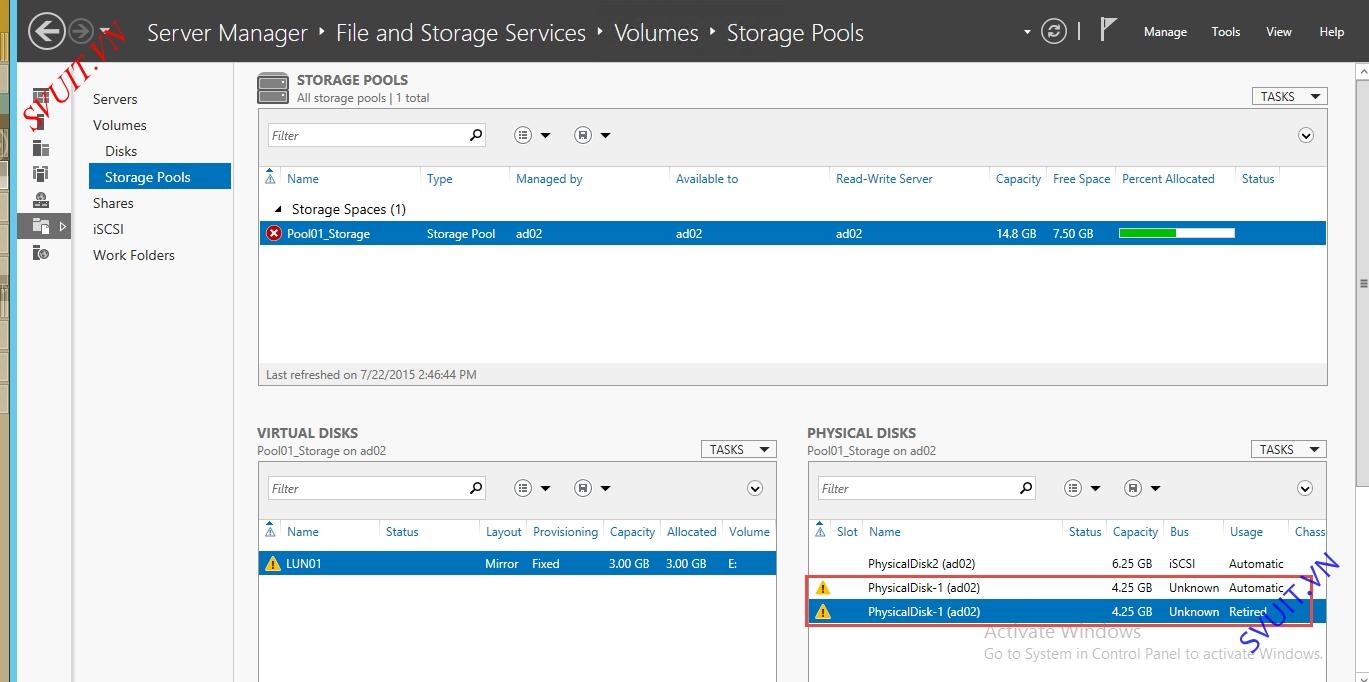
Task: Click the Pool01_Storage error icon
Action: point(274,233)
